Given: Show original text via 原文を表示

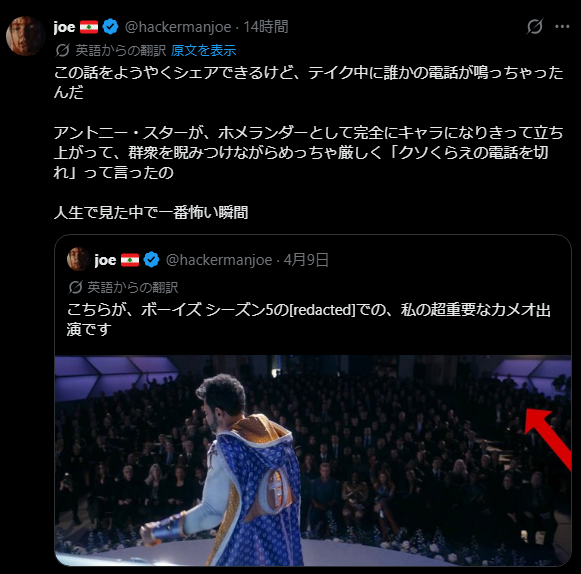Looking at the screenshot, I should [203, 50].
